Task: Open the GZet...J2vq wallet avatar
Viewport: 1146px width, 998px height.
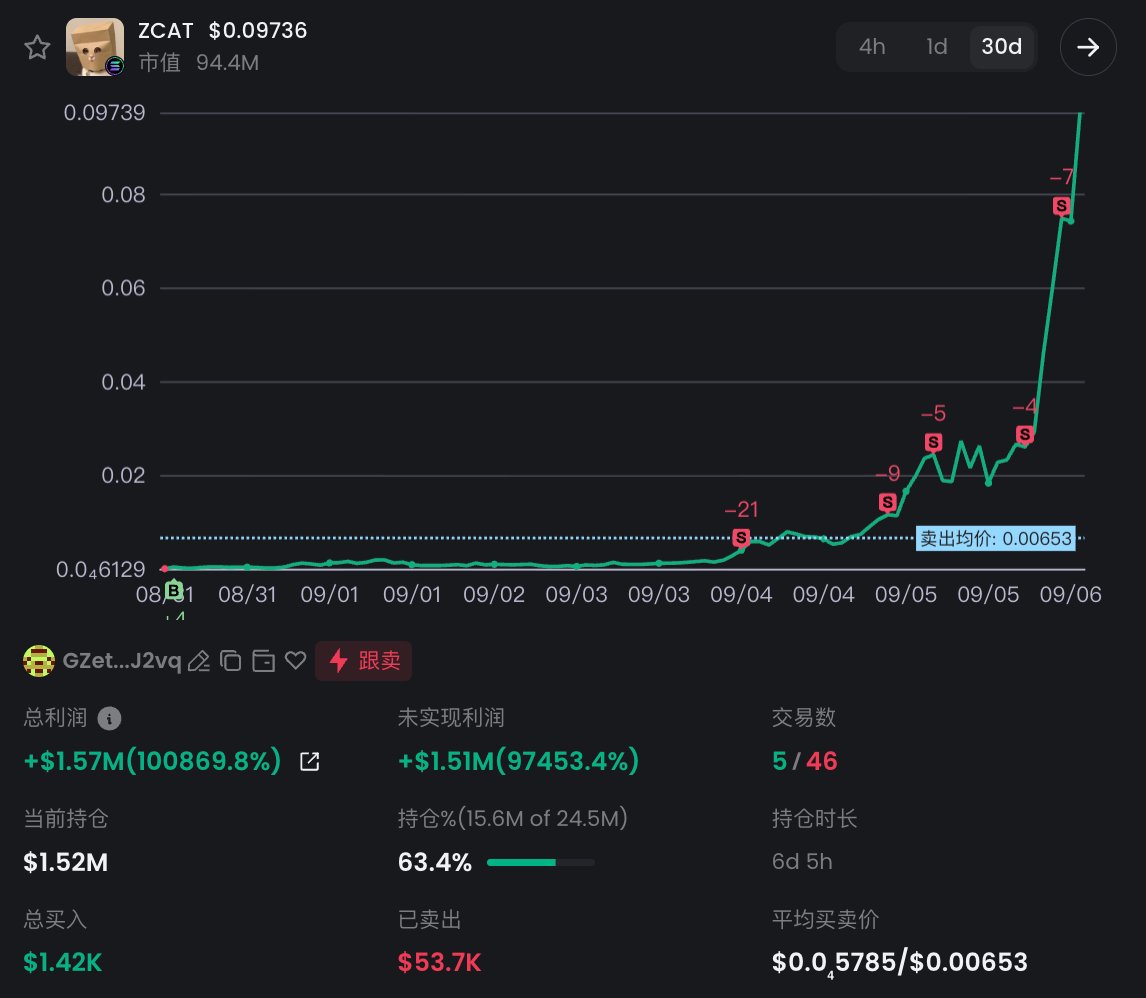Action: 39,660
